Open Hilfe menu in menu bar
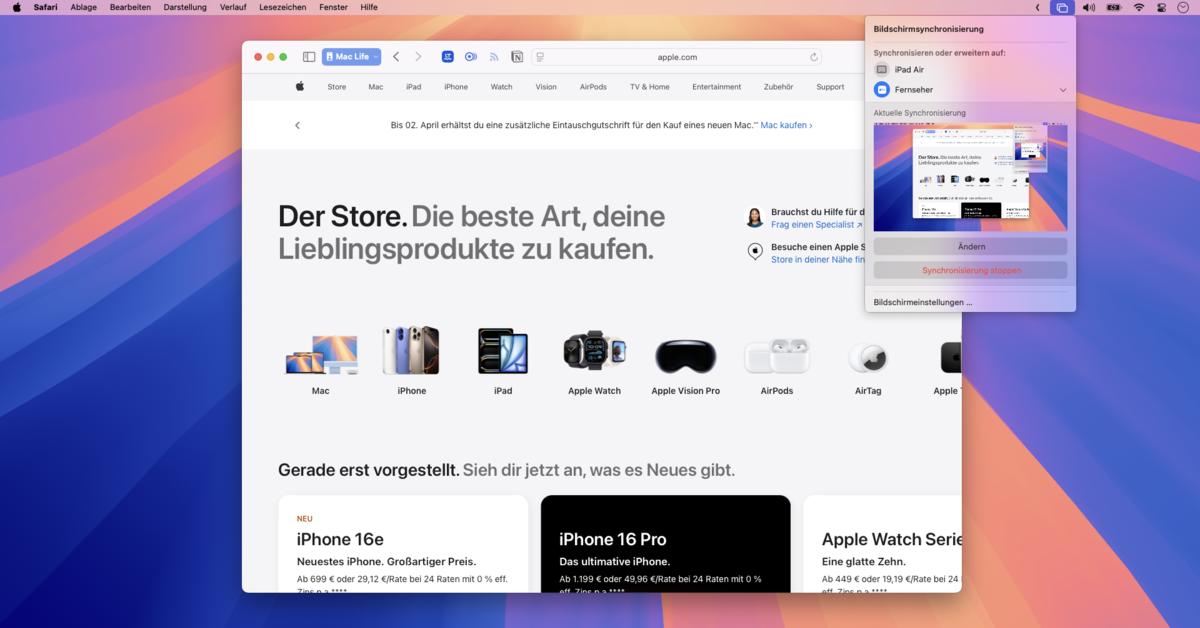The height and width of the screenshot is (628, 1200). pos(369,7)
